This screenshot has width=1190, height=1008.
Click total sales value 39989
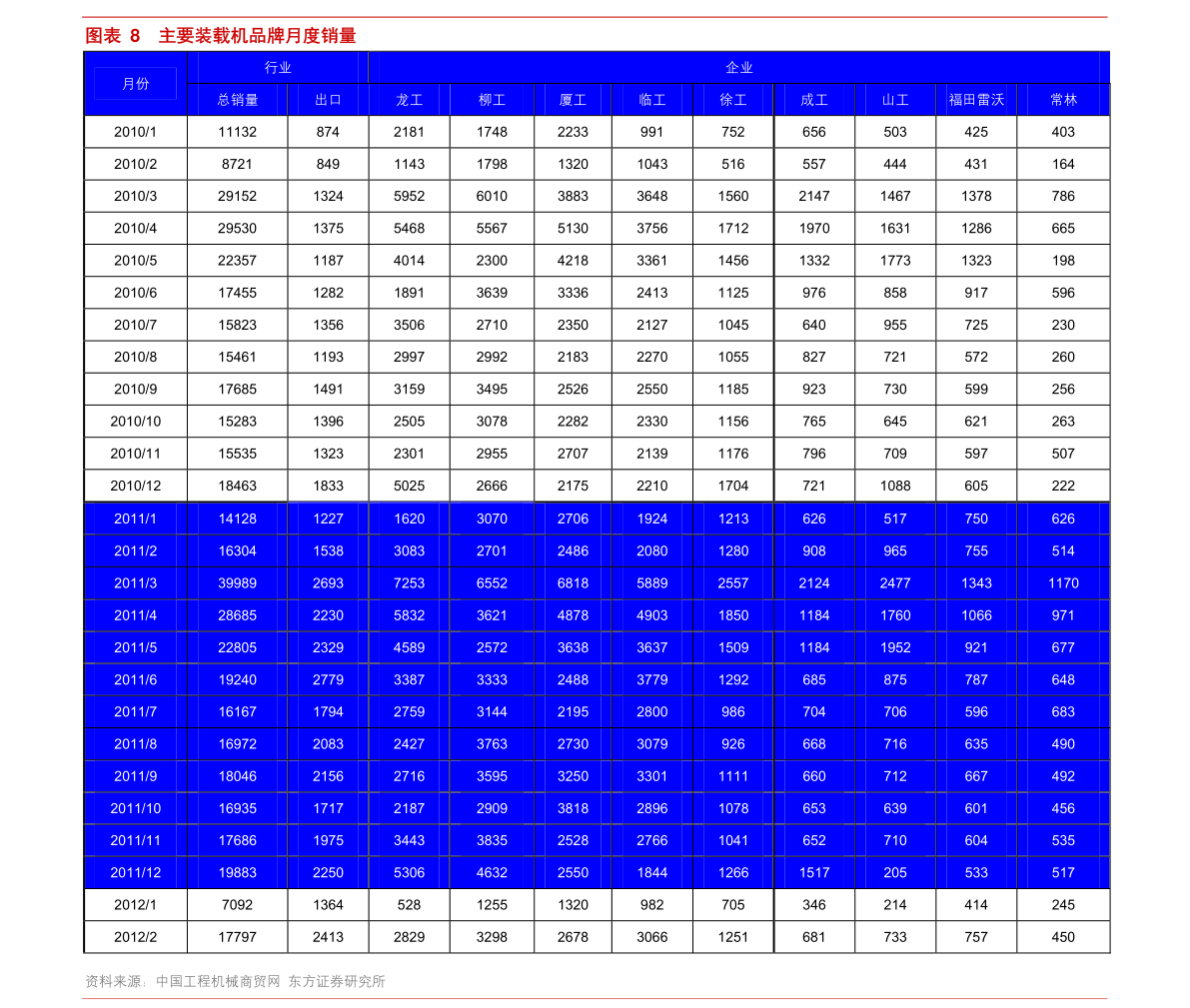pos(238,583)
